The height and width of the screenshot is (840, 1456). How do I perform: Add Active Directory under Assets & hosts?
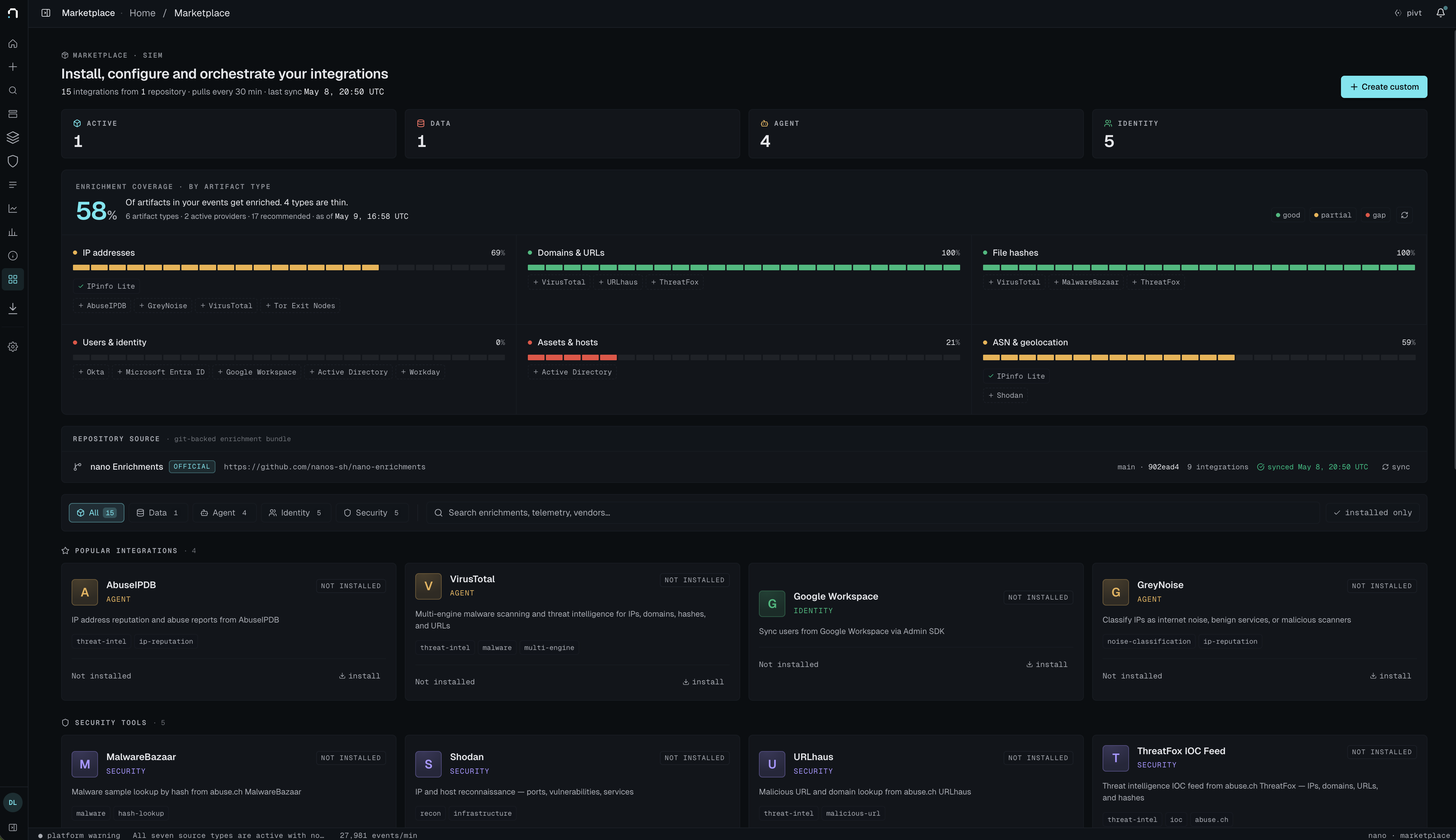click(x=572, y=372)
